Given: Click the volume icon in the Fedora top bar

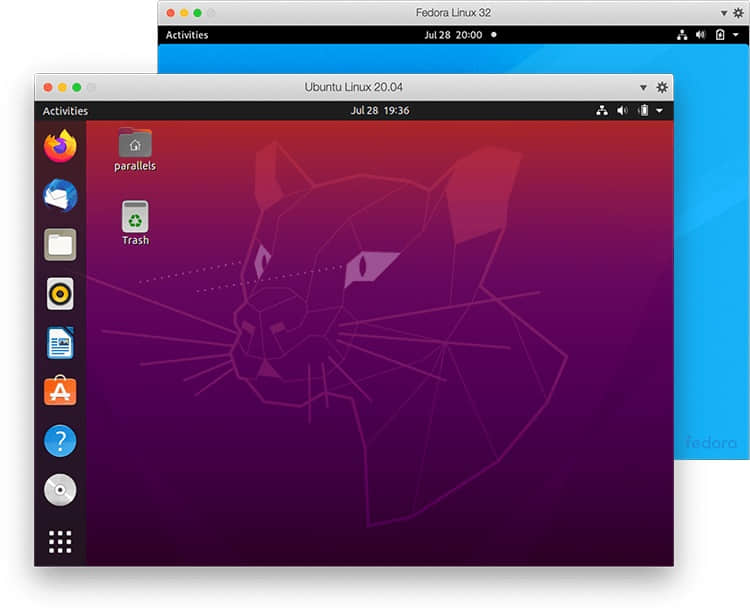Looking at the screenshot, I should click(x=701, y=34).
